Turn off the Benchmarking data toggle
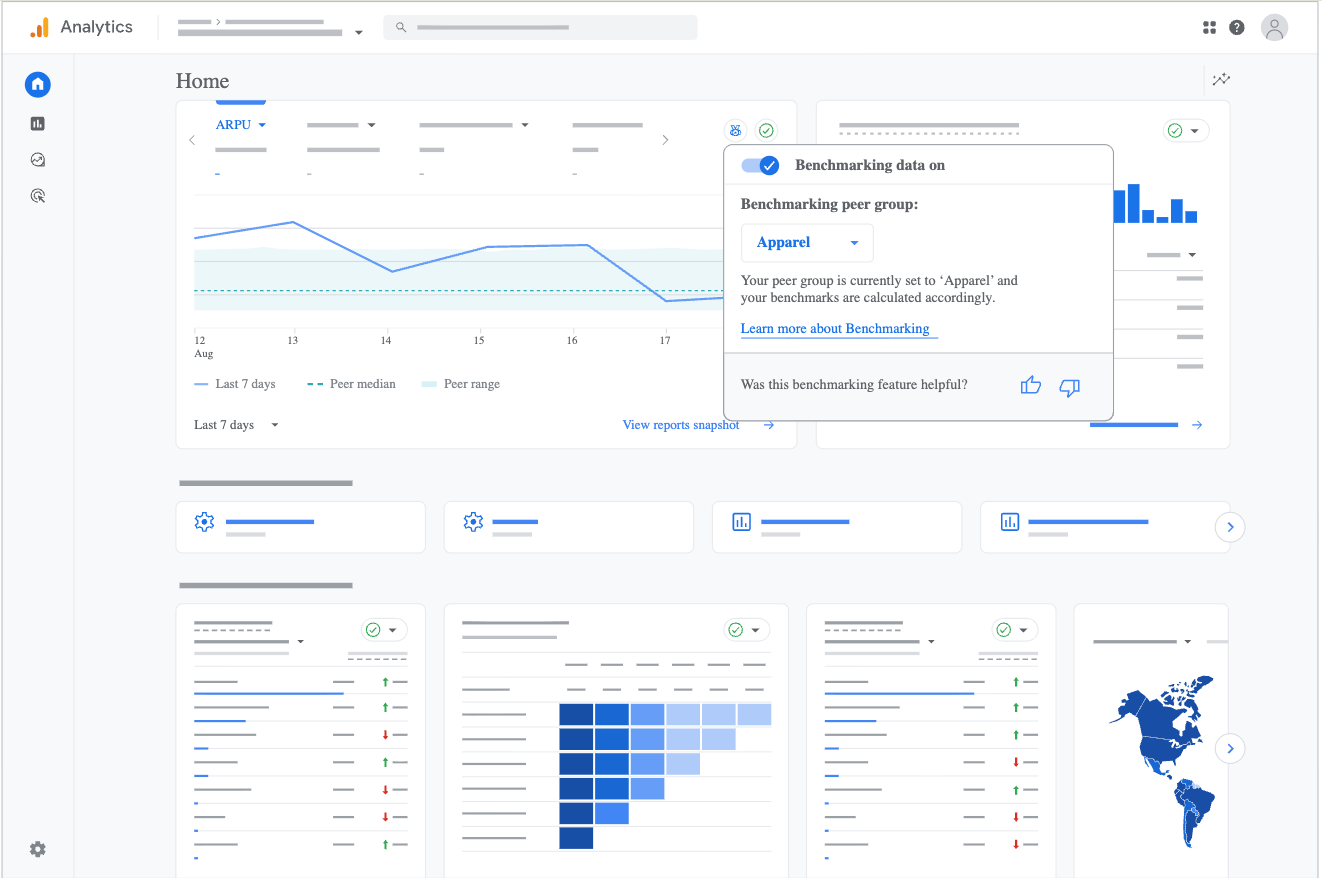This screenshot has height=878, width=1322. click(x=760, y=166)
